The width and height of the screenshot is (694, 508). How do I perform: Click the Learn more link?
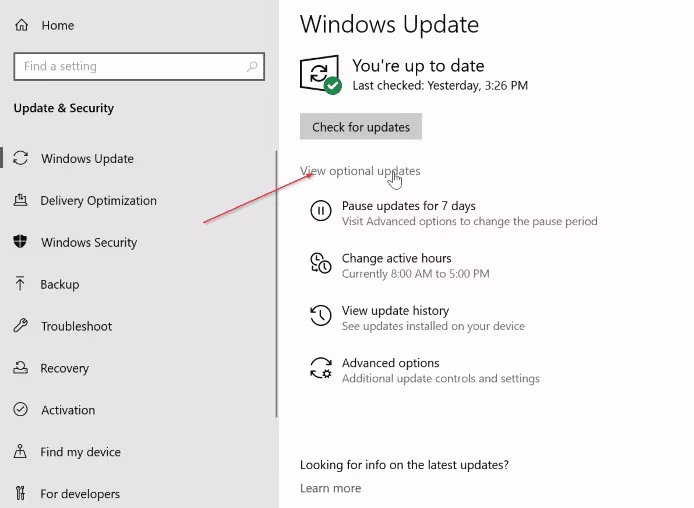[330, 488]
